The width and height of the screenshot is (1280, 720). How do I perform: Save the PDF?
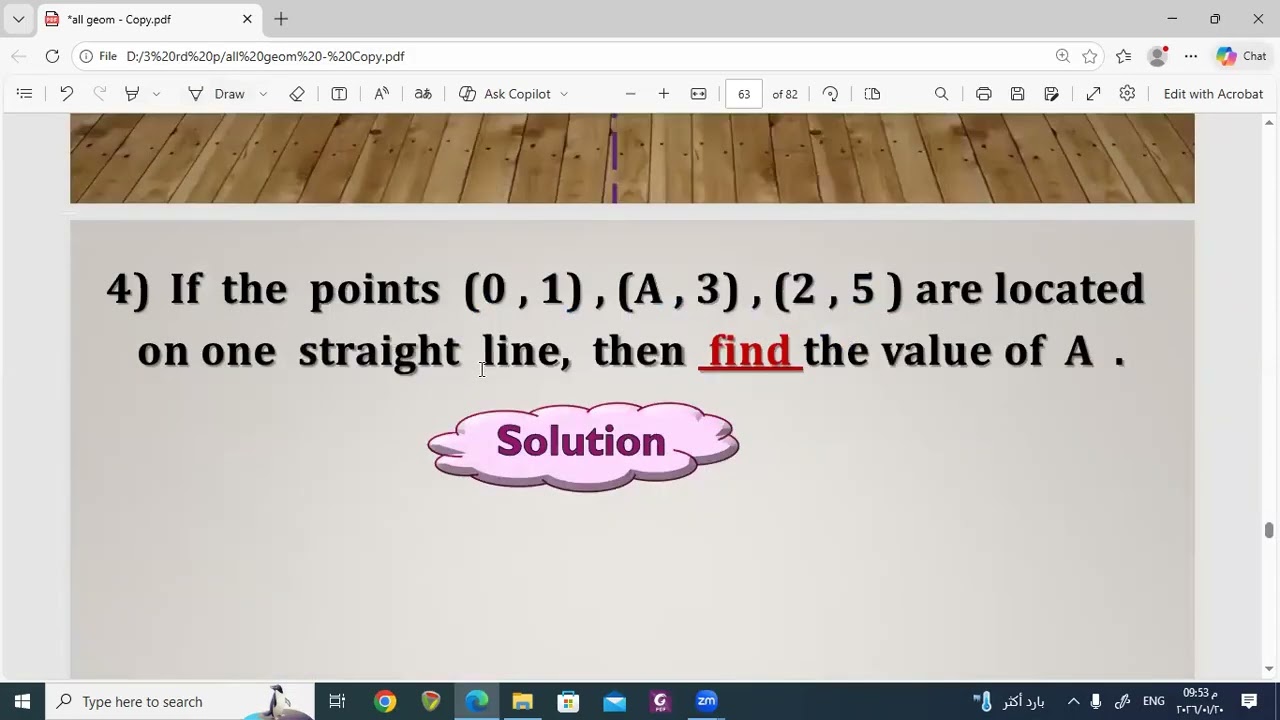pos(1017,94)
